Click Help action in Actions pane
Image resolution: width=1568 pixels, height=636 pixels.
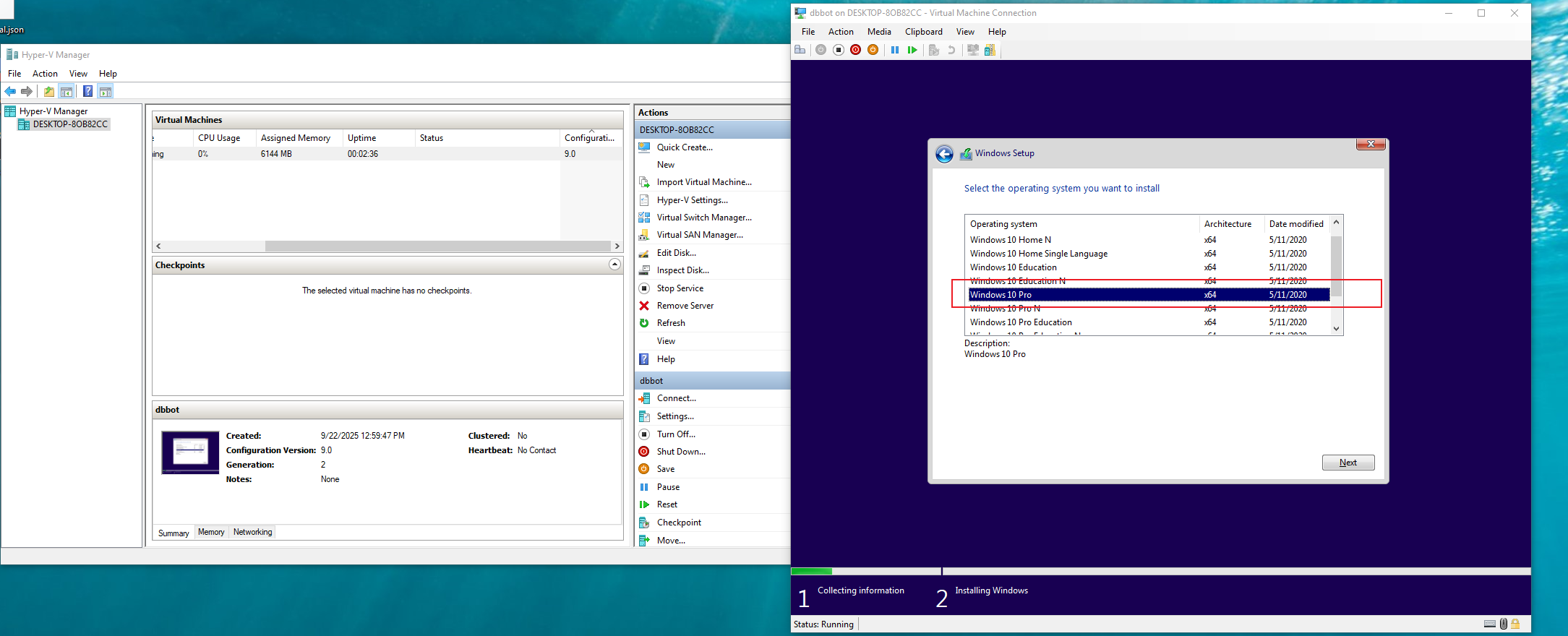click(666, 359)
